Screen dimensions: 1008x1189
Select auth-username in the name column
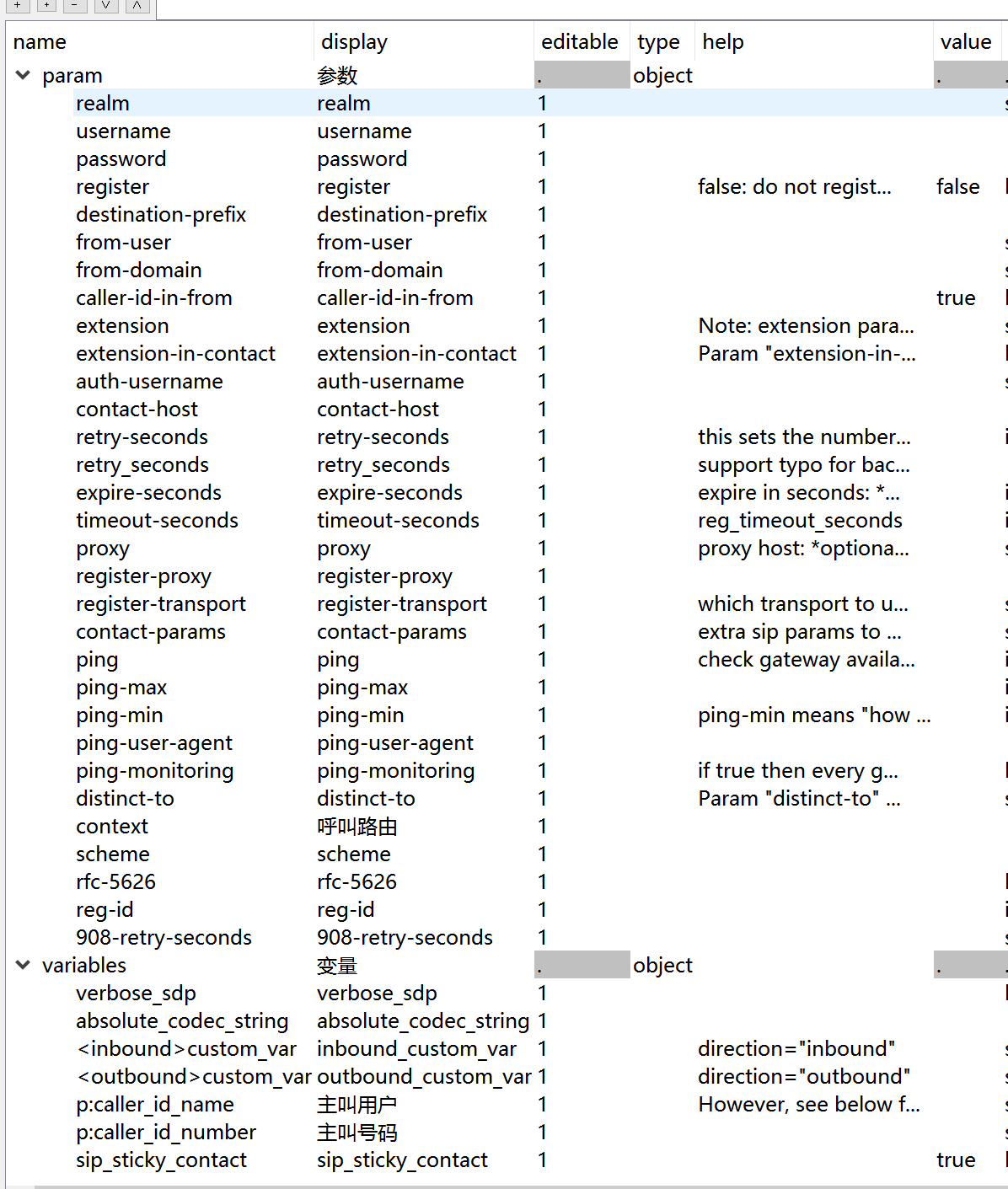149,382
